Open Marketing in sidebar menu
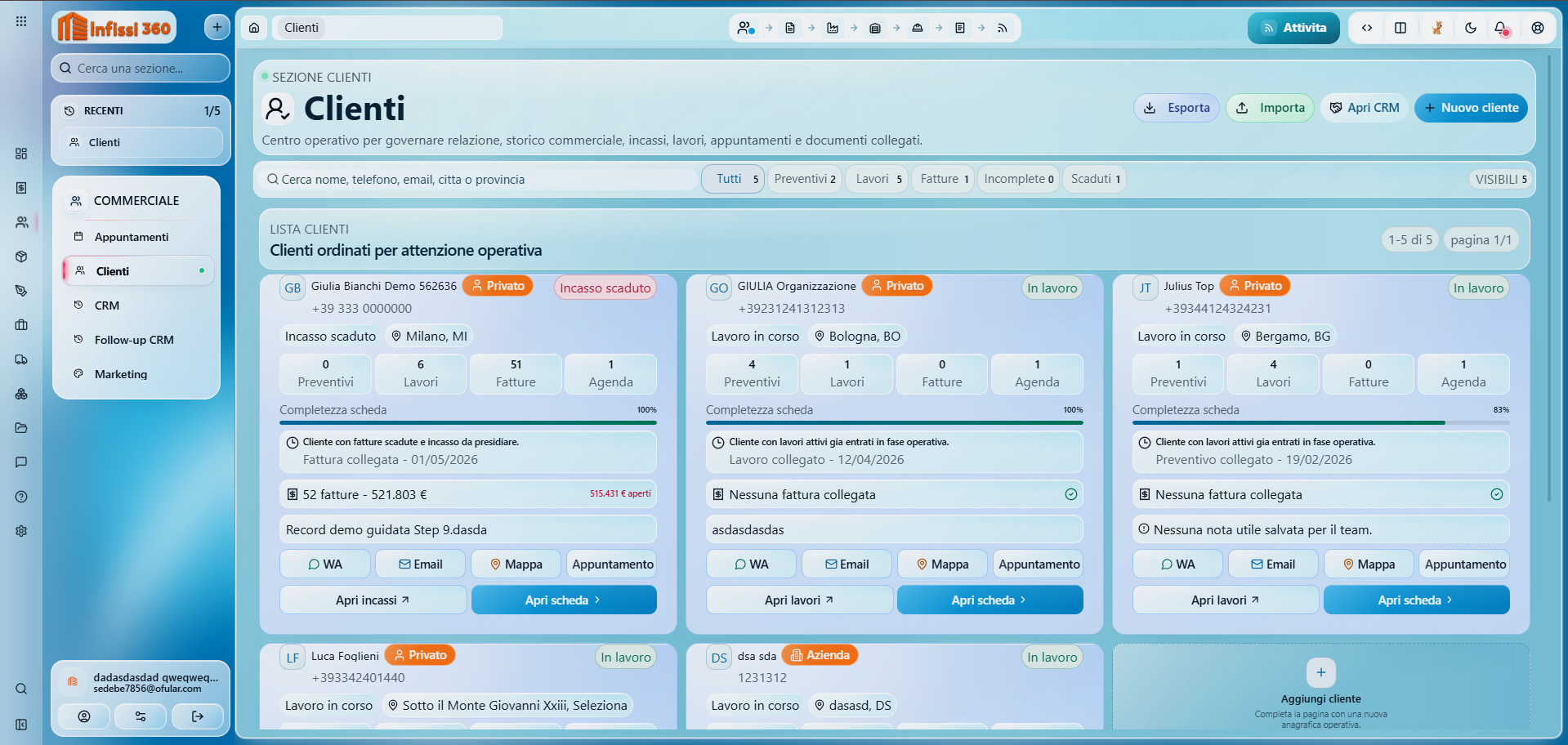 click(137, 374)
